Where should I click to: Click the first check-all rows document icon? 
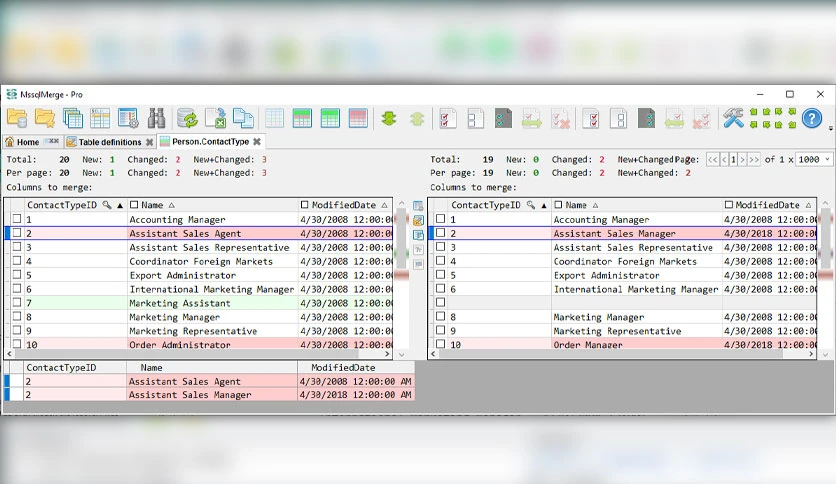(x=447, y=118)
